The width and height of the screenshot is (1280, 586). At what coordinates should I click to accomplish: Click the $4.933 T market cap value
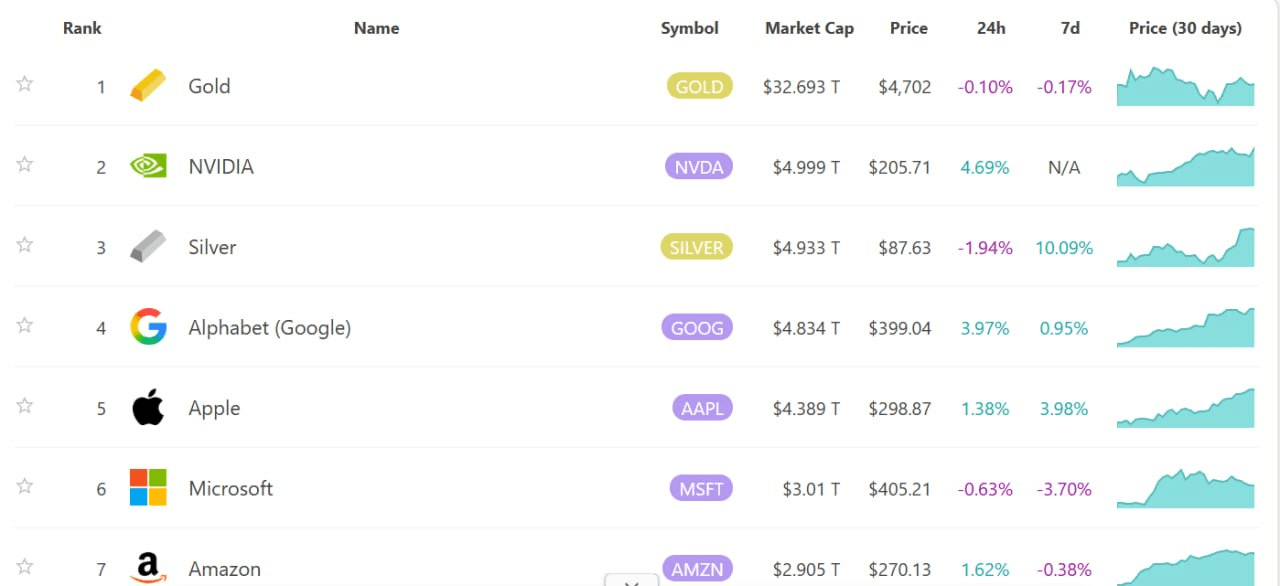(806, 248)
